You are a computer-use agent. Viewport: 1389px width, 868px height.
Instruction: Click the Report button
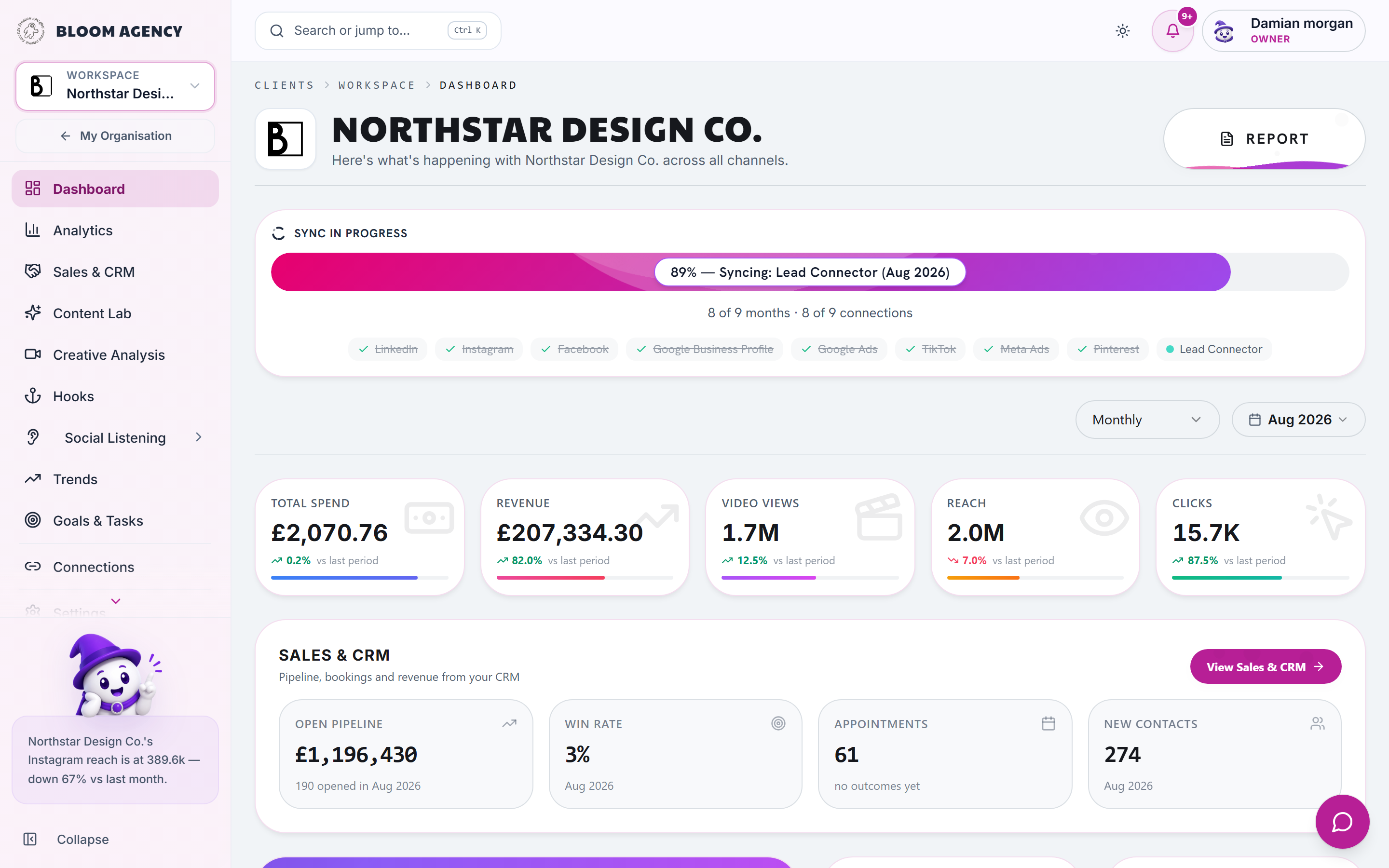coord(1264,139)
